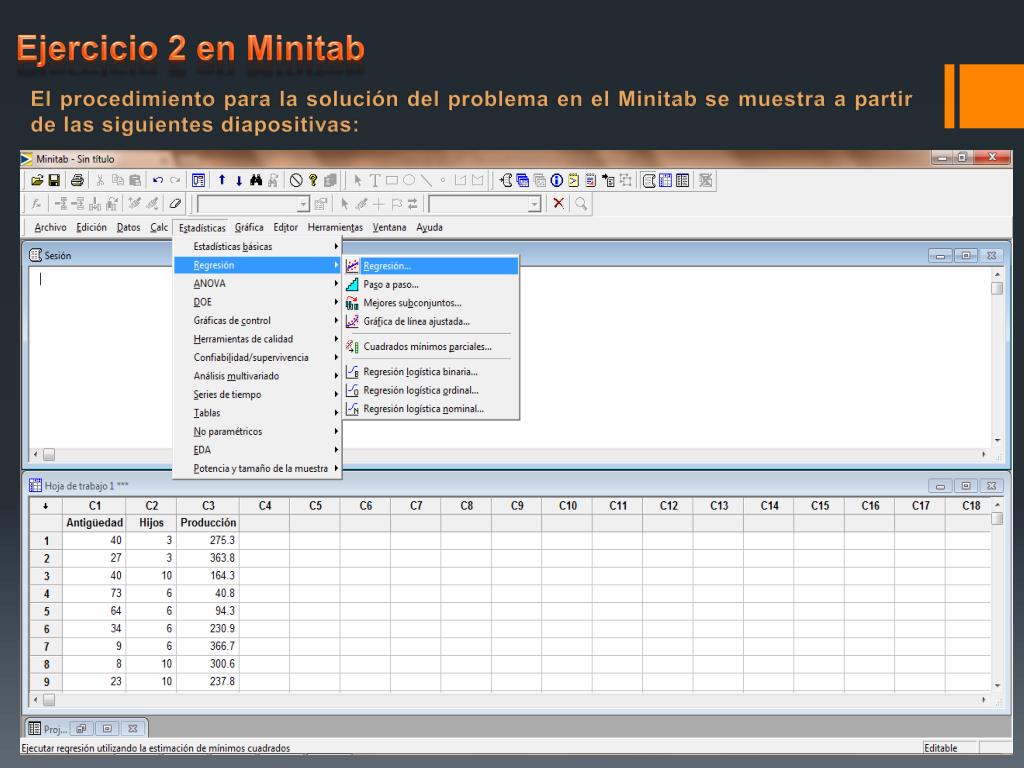Click the Session window vertical scrollbar thumb
The height and width of the screenshot is (768, 1024).
tap(997, 289)
